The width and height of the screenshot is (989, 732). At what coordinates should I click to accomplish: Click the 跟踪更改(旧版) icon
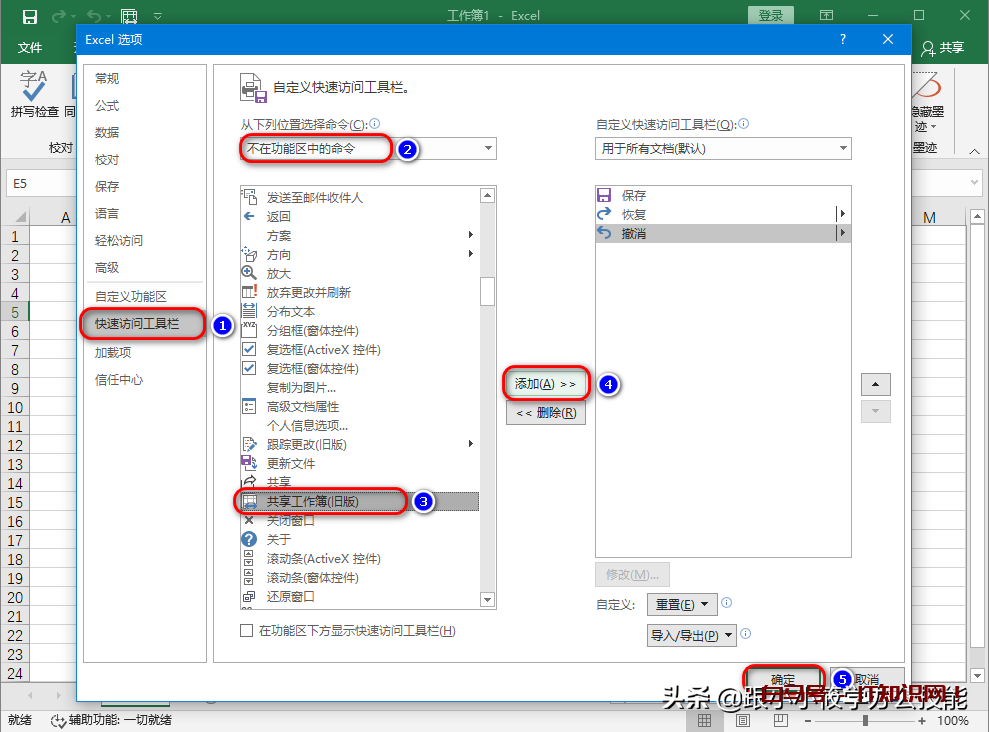point(250,444)
